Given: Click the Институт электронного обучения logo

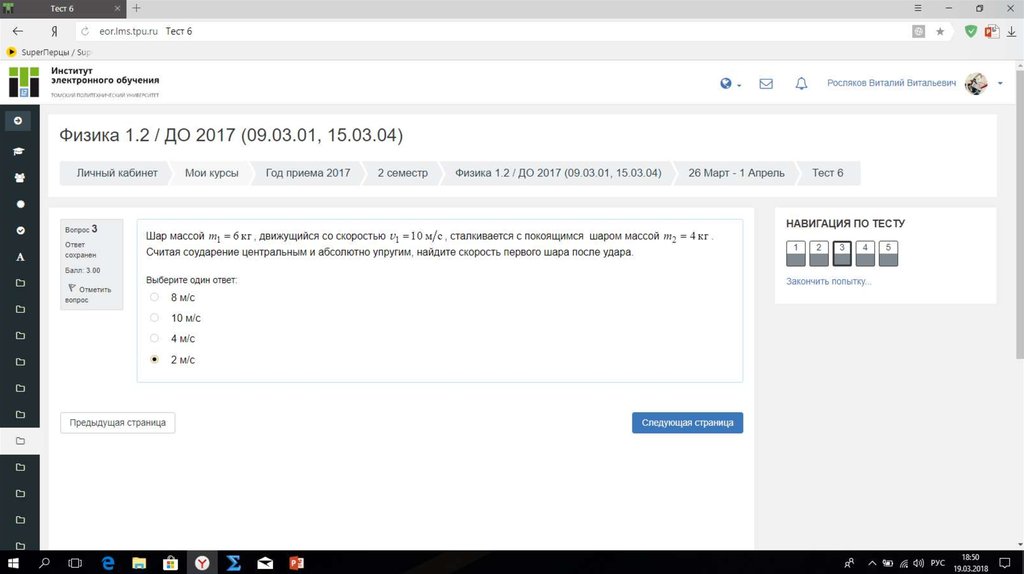Looking at the screenshot, I should (x=84, y=82).
